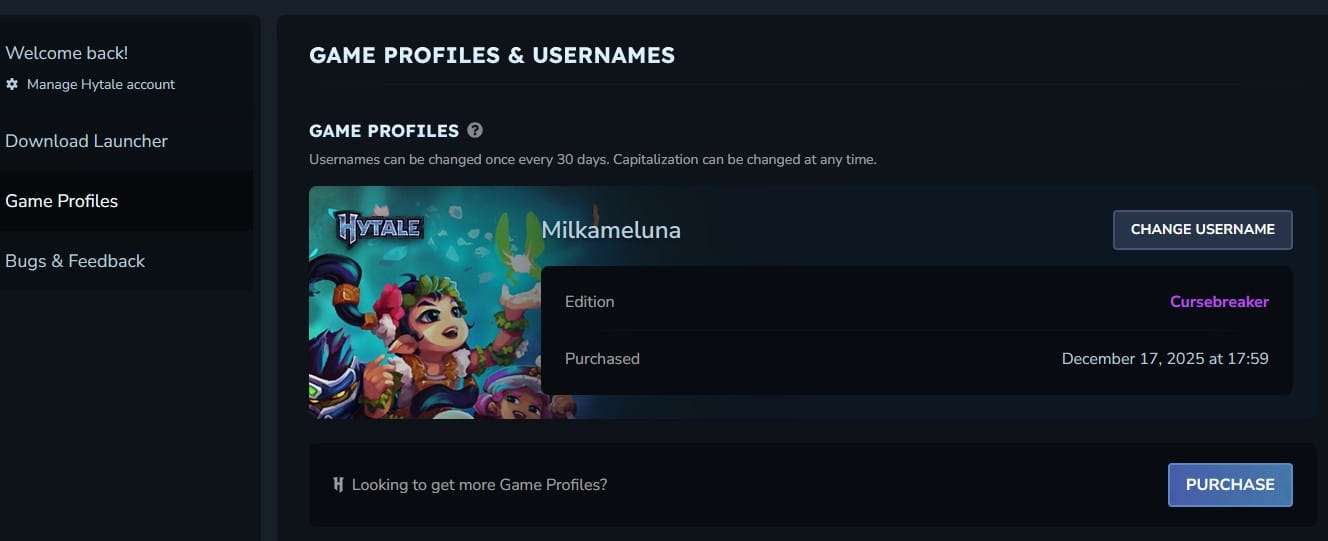This screenshot has height=541, width=1328.
Task: Click the Welcome back! greeting text
Action: coord(67,53)
